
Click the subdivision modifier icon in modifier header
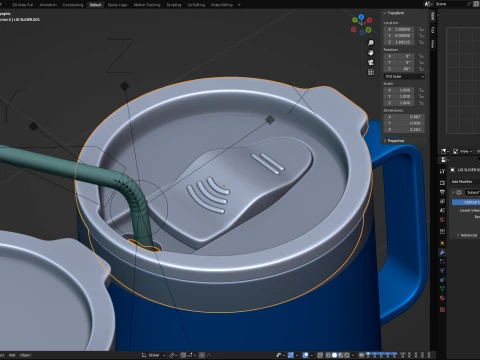(459, 192)
